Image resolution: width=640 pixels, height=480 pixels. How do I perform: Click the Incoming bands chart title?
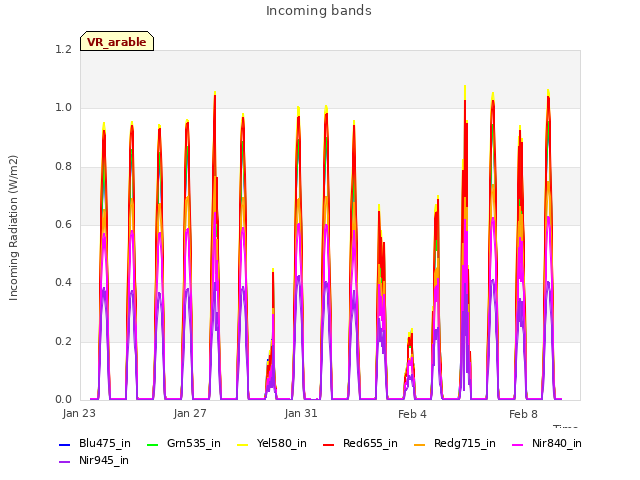(x=319, y=11)
